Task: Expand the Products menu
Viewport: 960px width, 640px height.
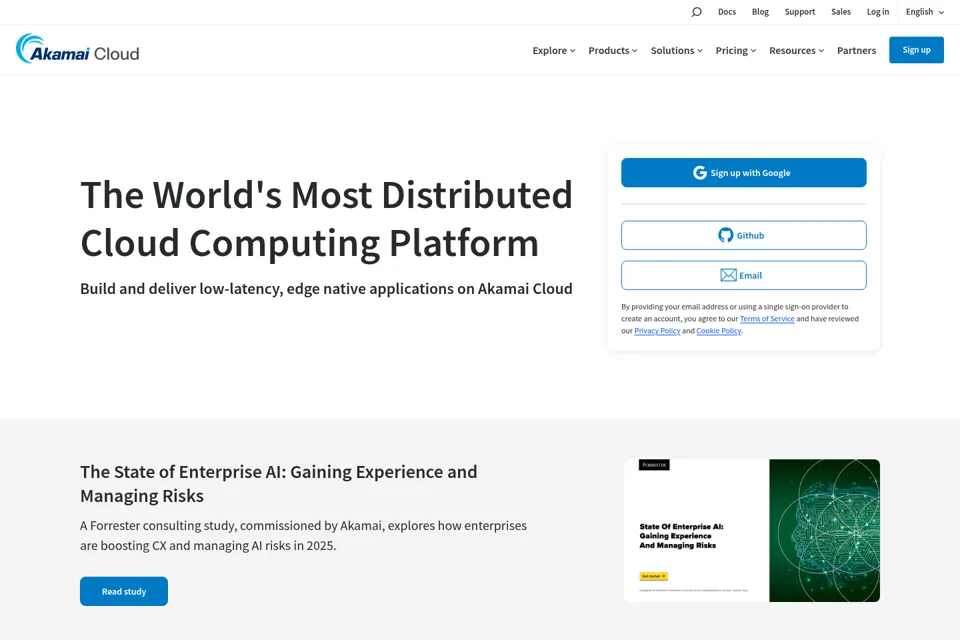Action: (613, 50)
